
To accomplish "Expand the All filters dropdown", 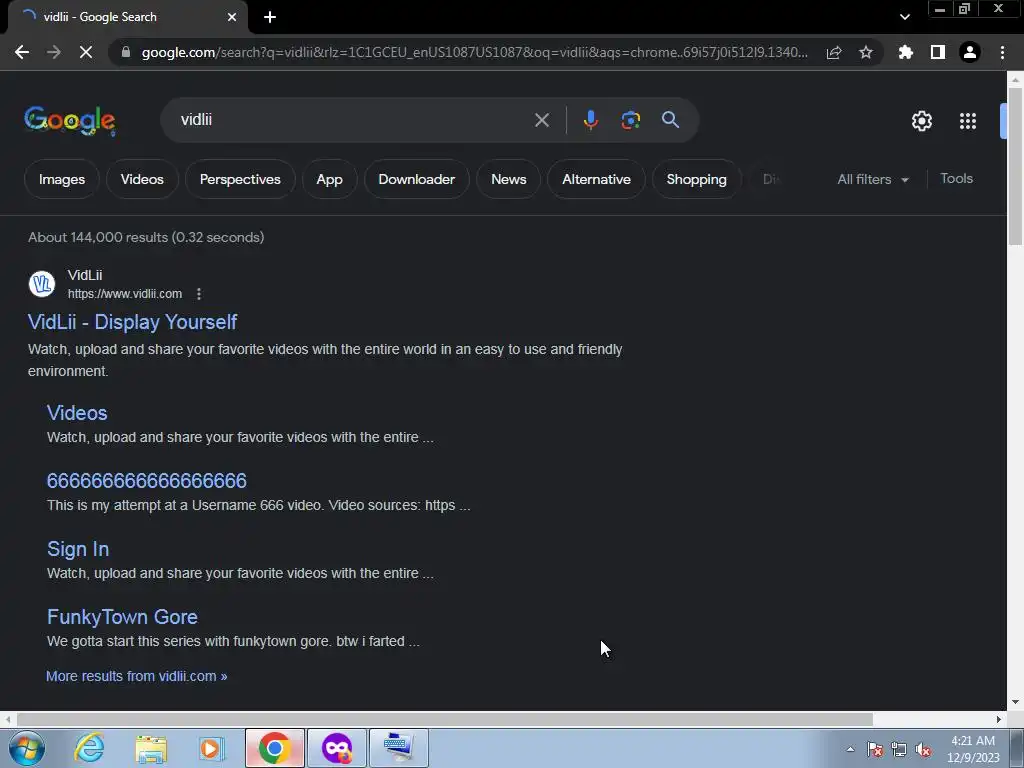I will point(872,179).
